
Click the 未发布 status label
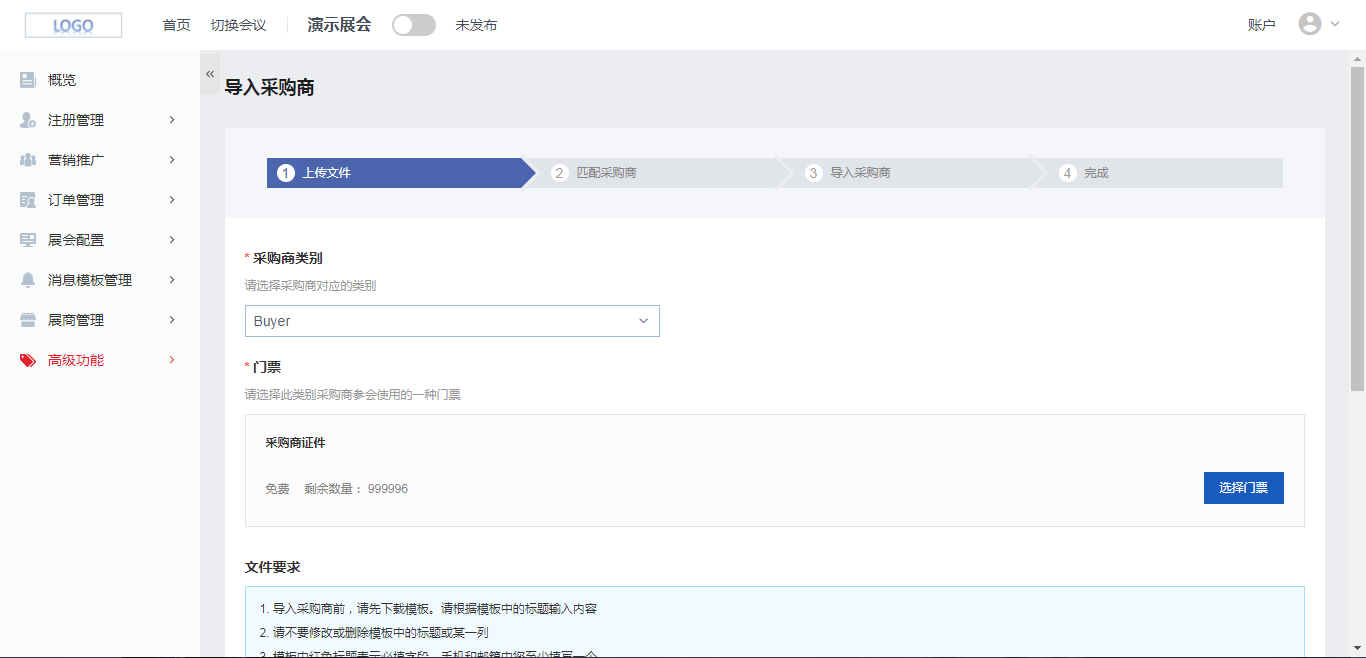pyautogui.click(x=476, y=25)
